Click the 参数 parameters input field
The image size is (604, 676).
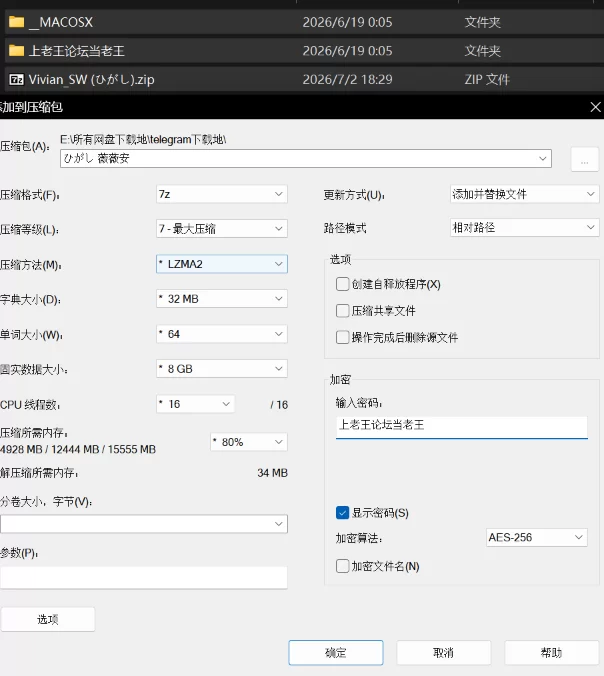(144, 578)
